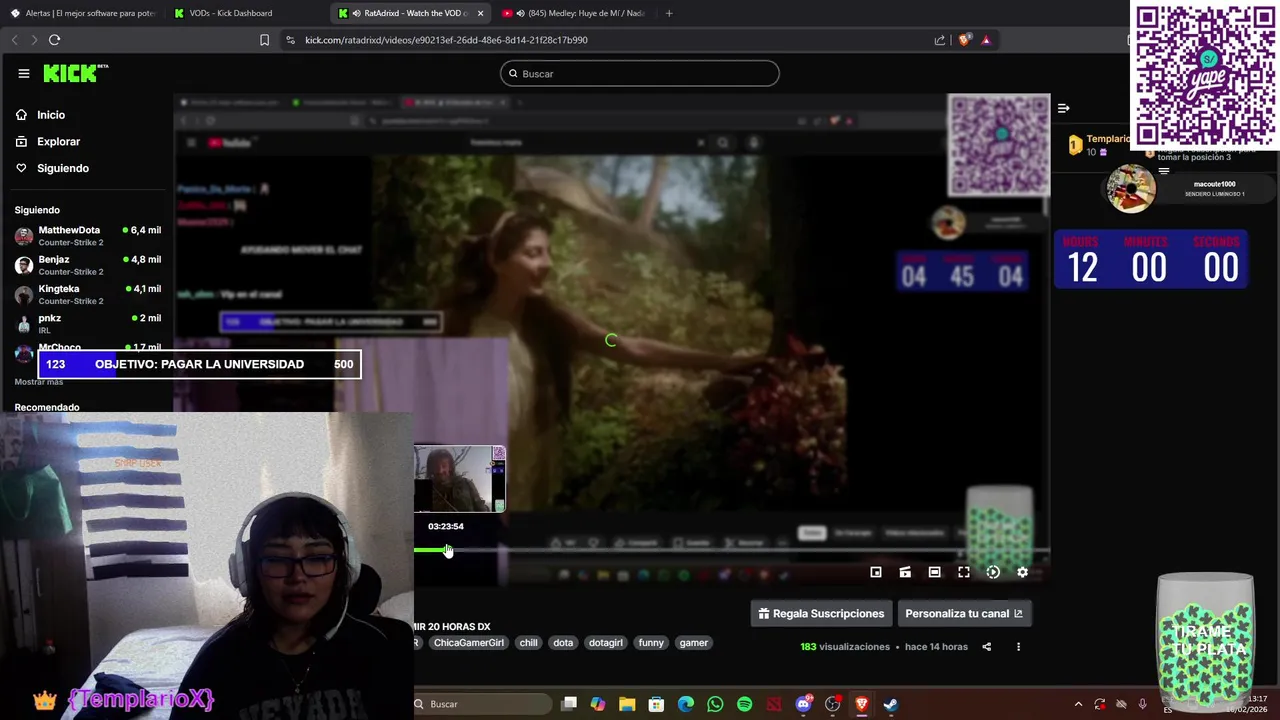Click the clip creation icon
This screenshot has height=720, width=1280.
pos(905,572)
